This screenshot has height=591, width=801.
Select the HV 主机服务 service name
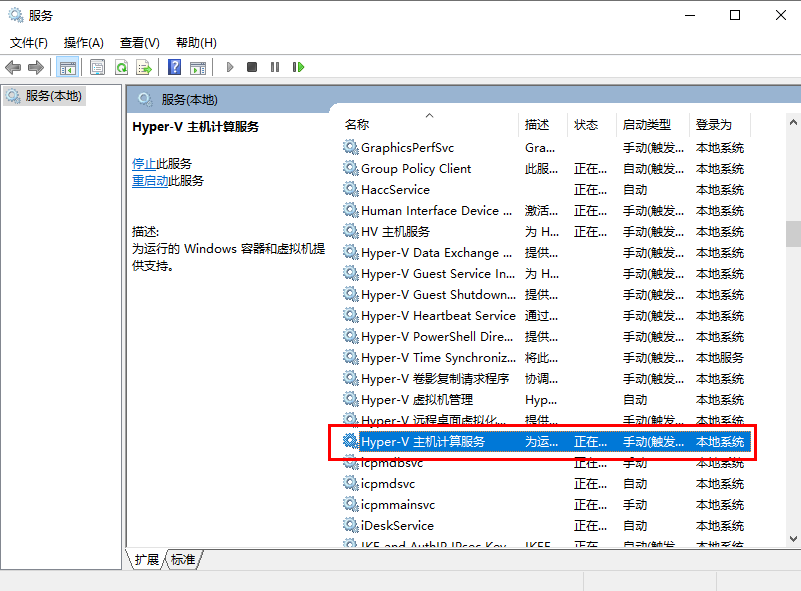[395, 232]
